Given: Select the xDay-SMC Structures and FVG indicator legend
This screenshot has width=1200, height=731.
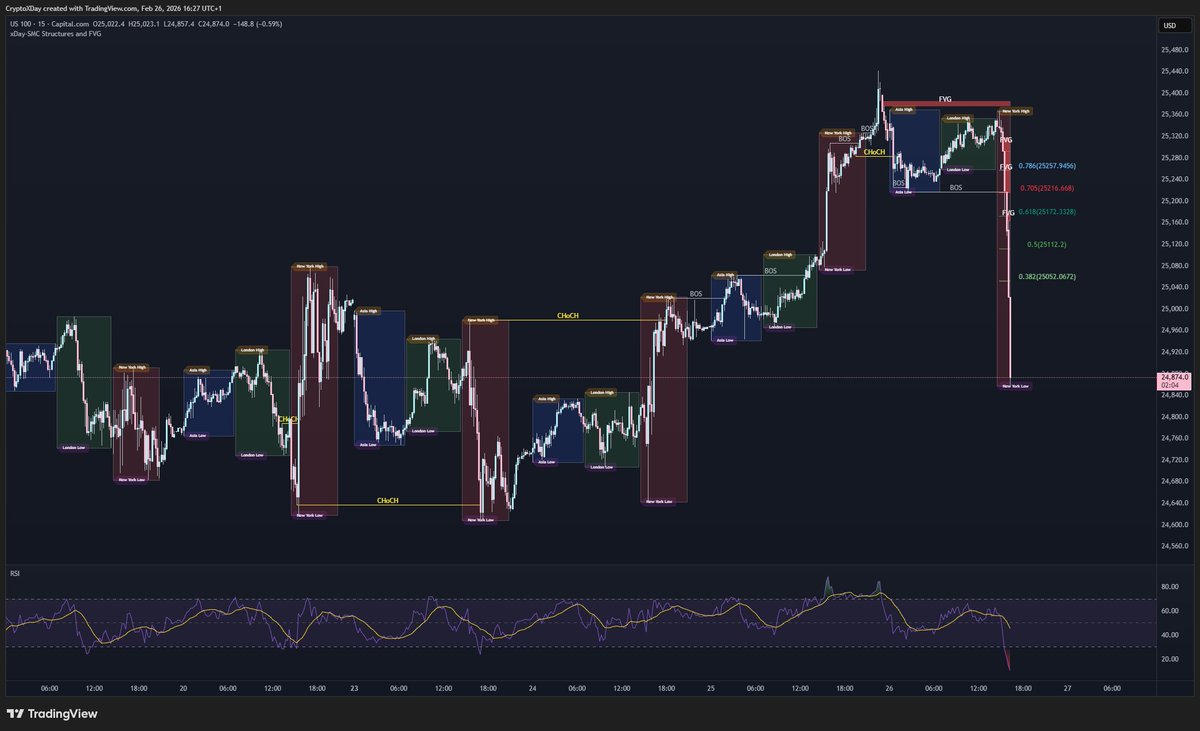Looking at the screenshot, I should point(55,34).
